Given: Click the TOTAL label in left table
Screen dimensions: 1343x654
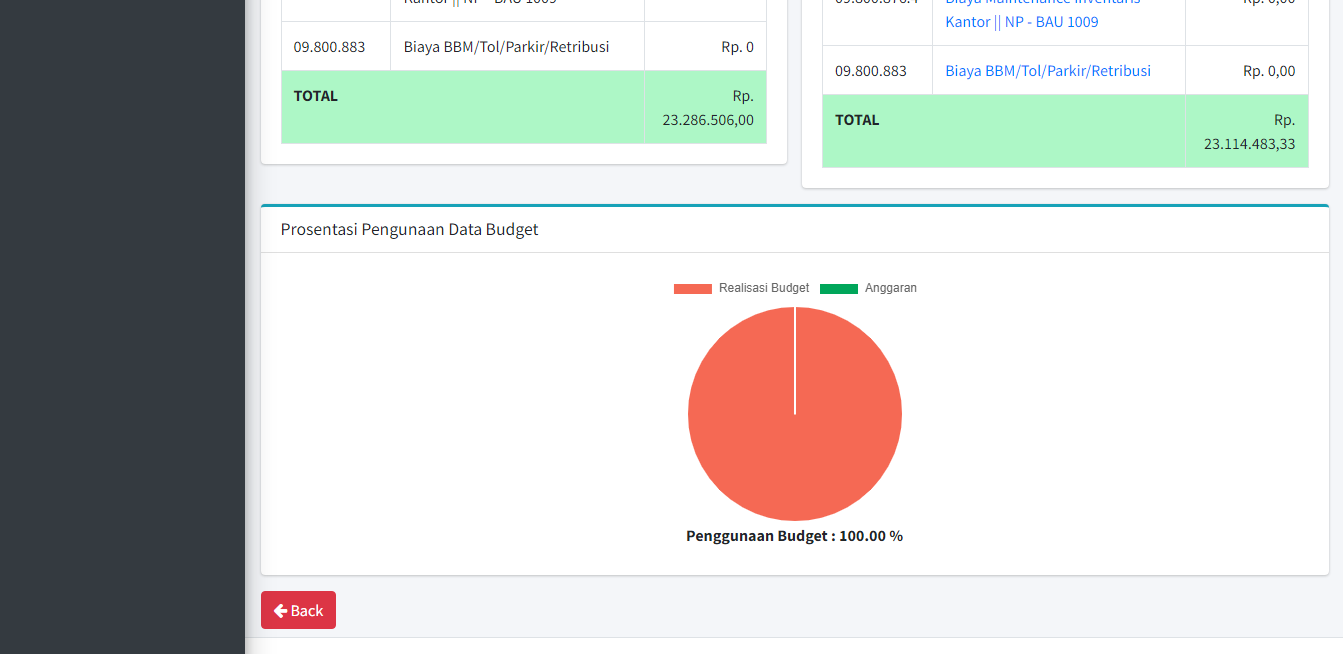Looking at the screenshot, I should tap(316, 96).
